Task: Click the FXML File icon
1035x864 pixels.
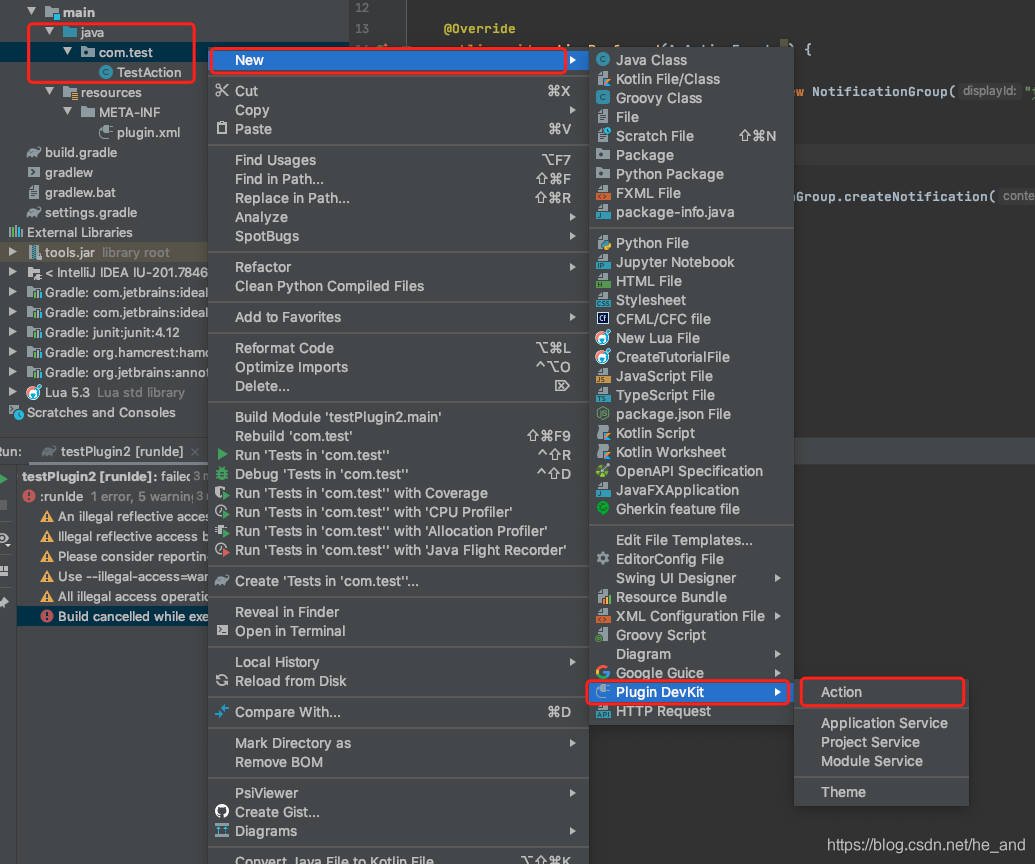Action: pyautogui.click(x=603, y=193)
